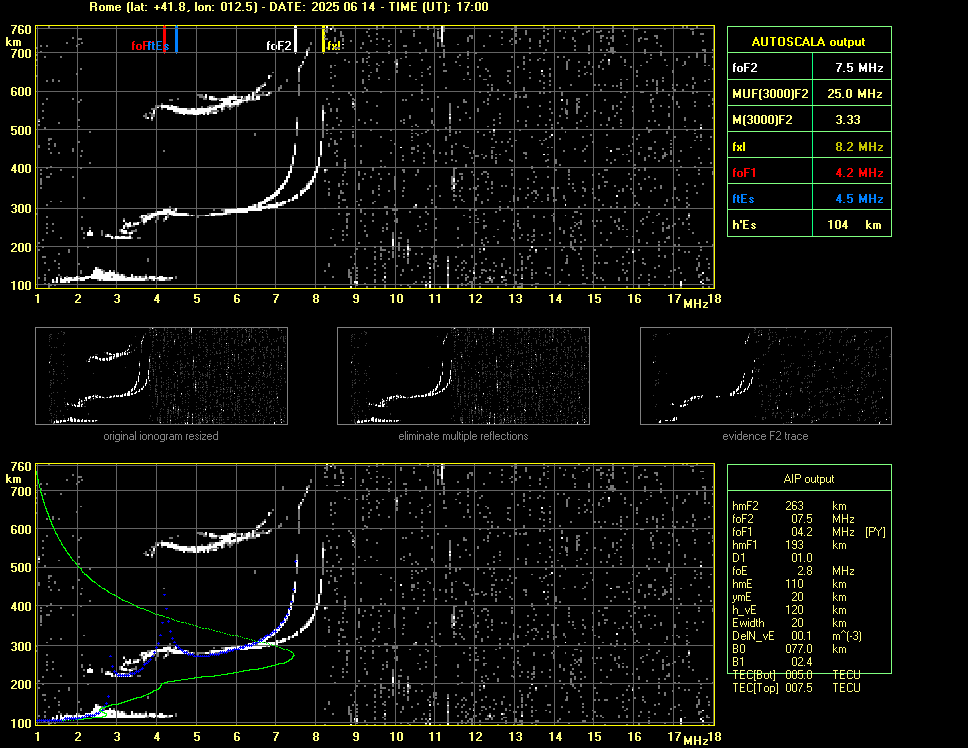The height and width of the screenshot is (748, 968).
Task: Click the foE 2.8 MHz row
Action: pyautogui.click(x=793, y=570)
